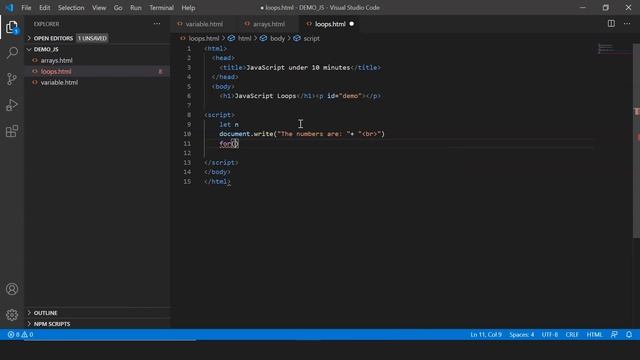This screenshot has width=640, height=360.
Task: Click arrays.html file icon in explorer
Action: [x=35, y=60]
